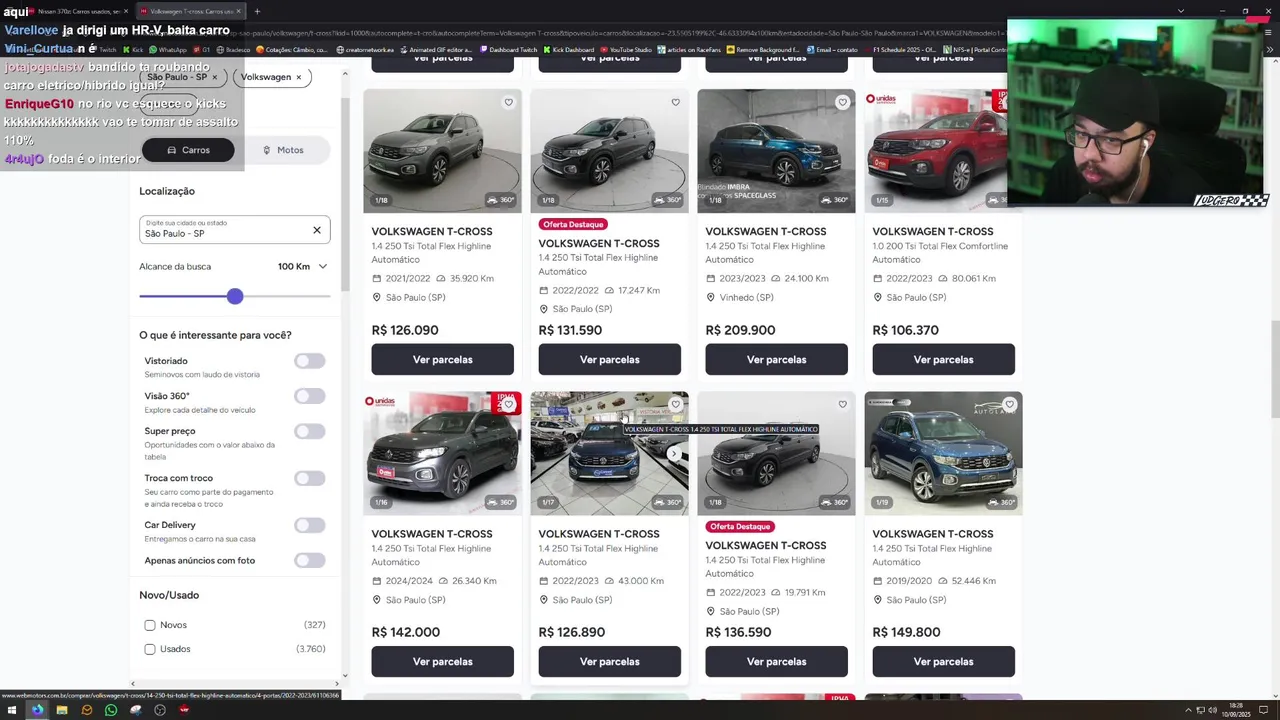Open the Windows Start menu

pos(13,710)
